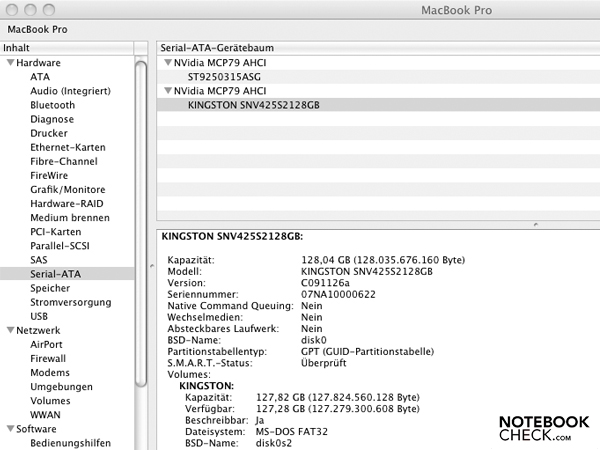Collapse the Netzwerk section triangle
Viewport: 600px width, 450px height.
pos(11,330)
